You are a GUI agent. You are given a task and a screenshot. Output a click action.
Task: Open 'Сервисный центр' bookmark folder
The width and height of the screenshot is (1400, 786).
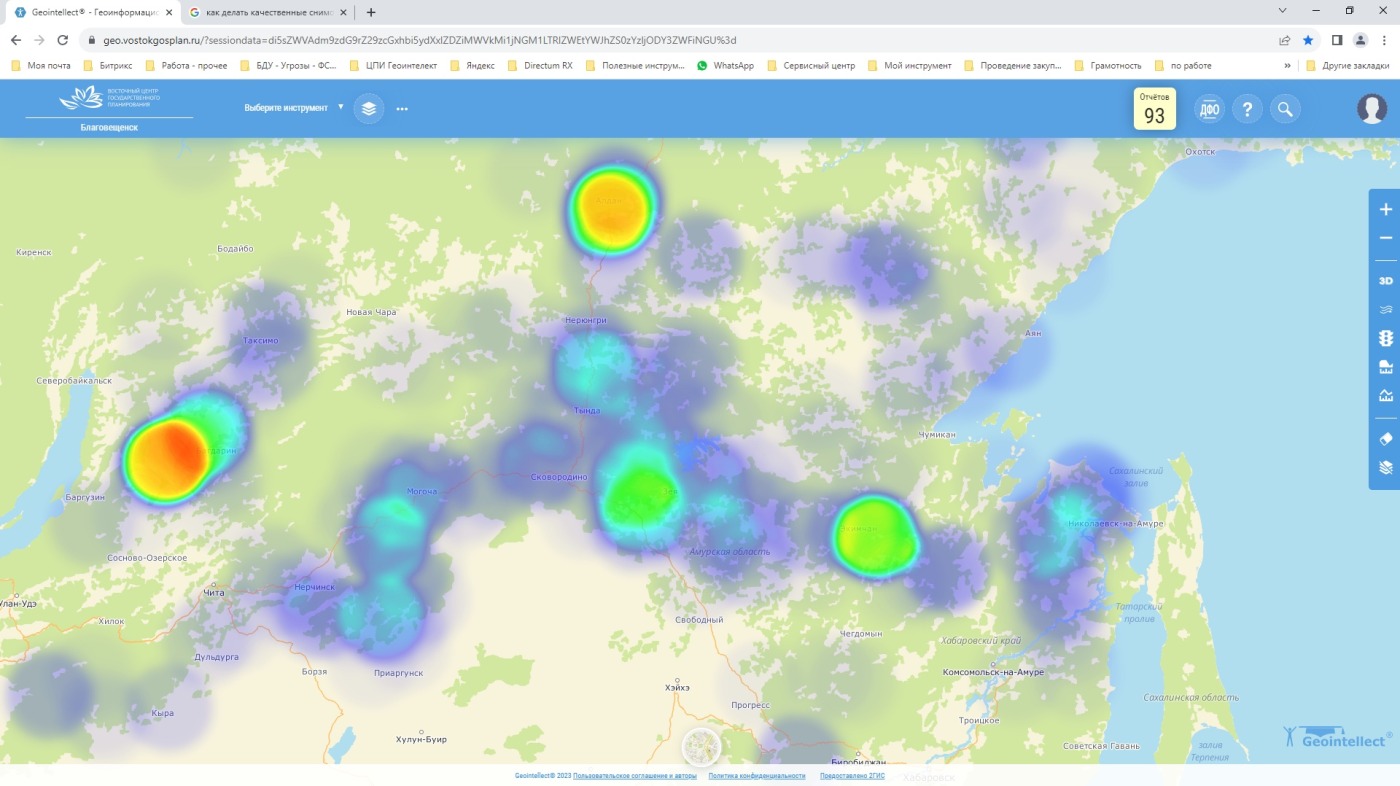click(x=811, y=66)
